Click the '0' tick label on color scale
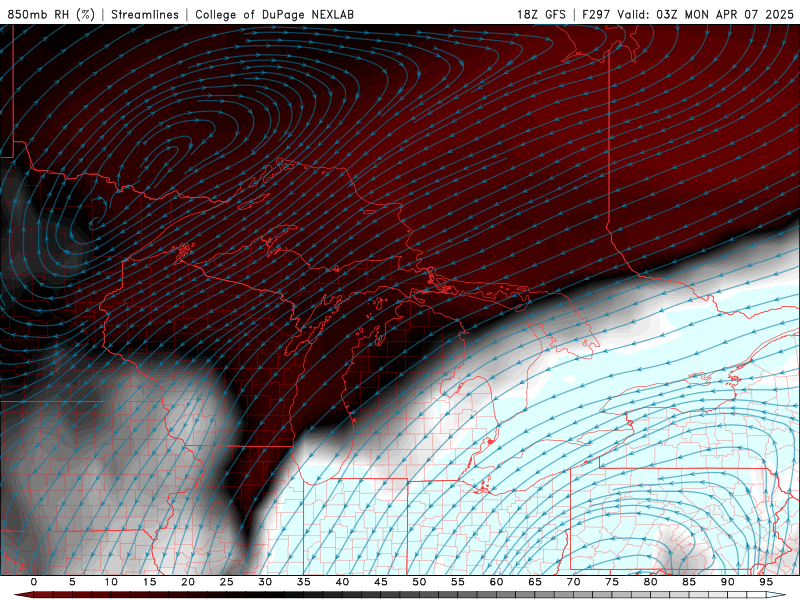The height and width of the screenshot is (600, 800). 34,582
